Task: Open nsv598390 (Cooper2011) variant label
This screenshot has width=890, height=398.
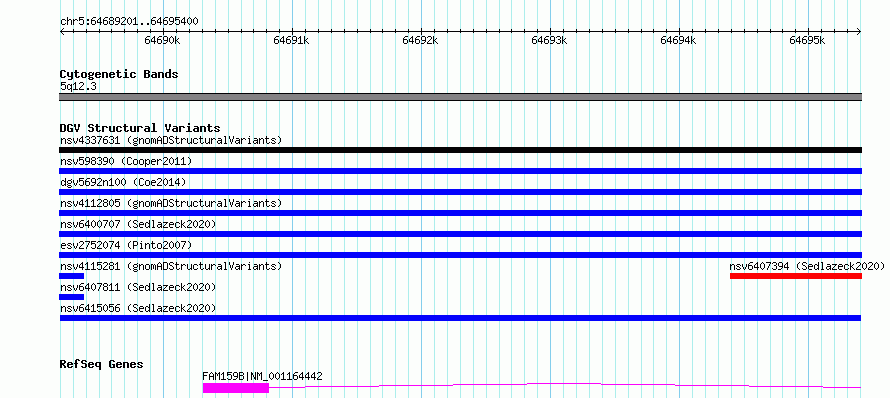Action: coord(126,161)
